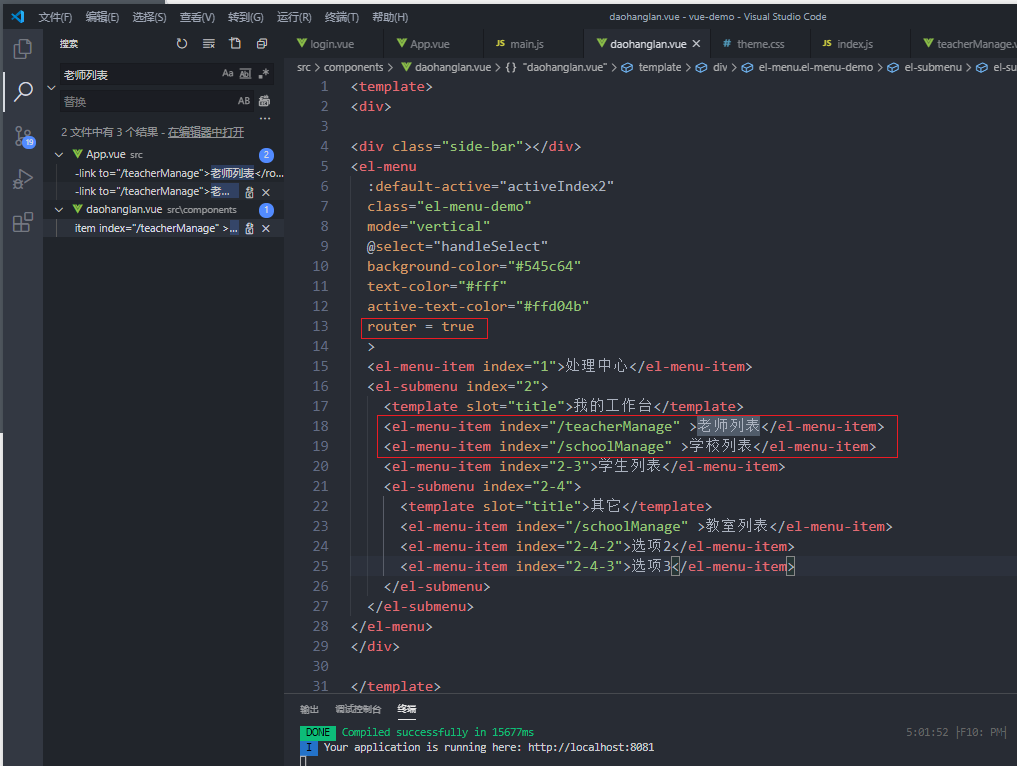Switch to theme.css tab
This screenshot has height=766, width=1017.
[x=760, y=43]
